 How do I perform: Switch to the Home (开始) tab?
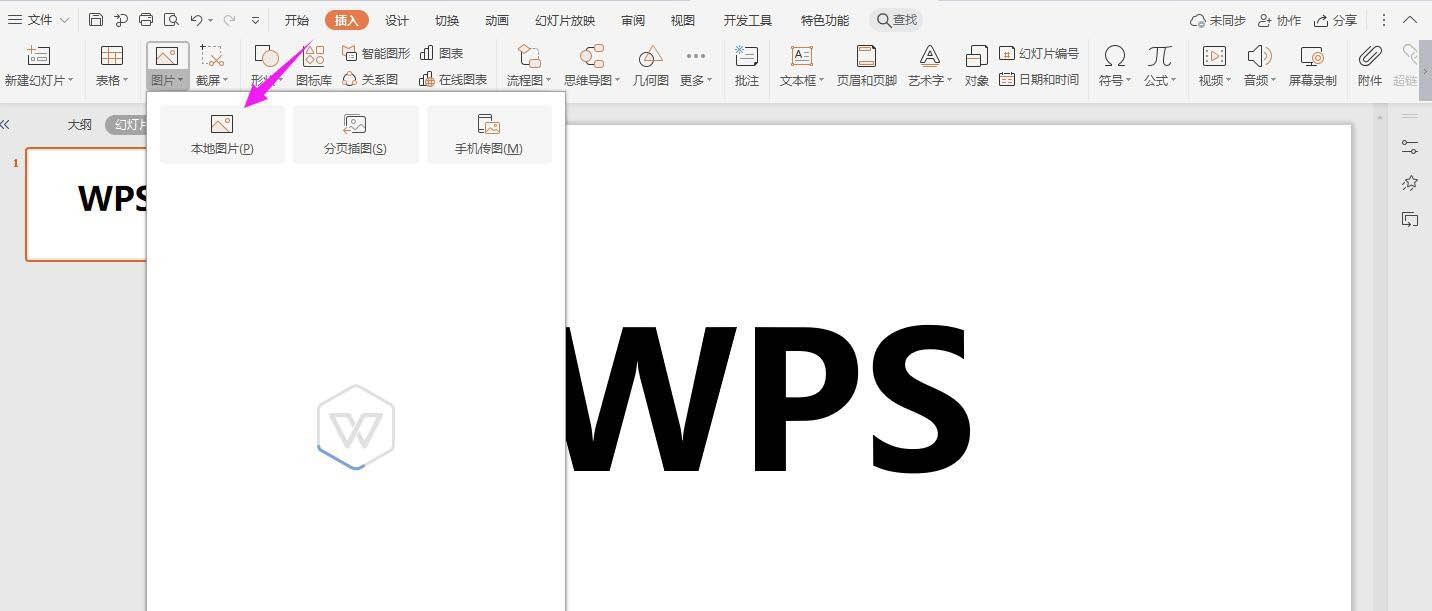click(297, 20)
